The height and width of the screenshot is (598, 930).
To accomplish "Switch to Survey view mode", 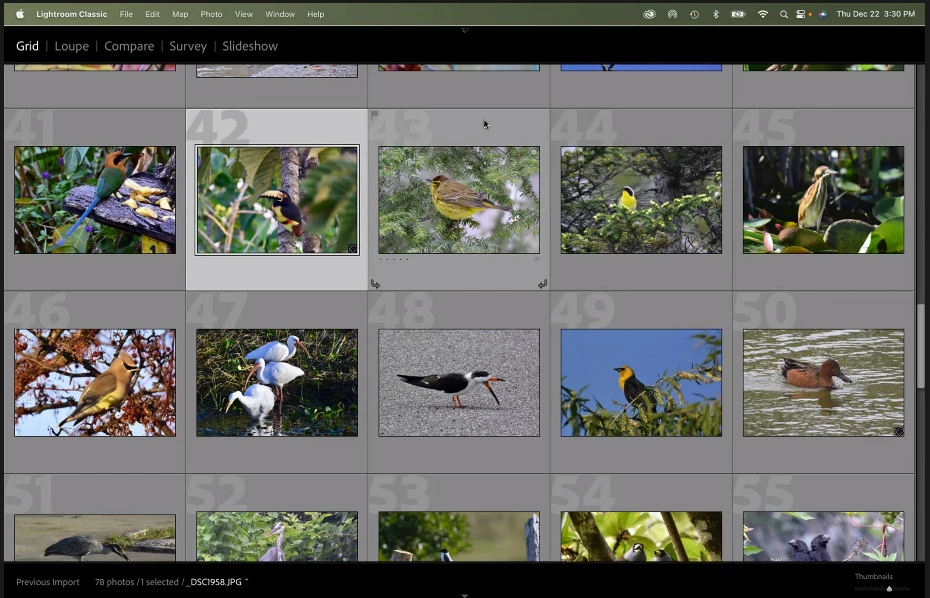I will point(188,46).
